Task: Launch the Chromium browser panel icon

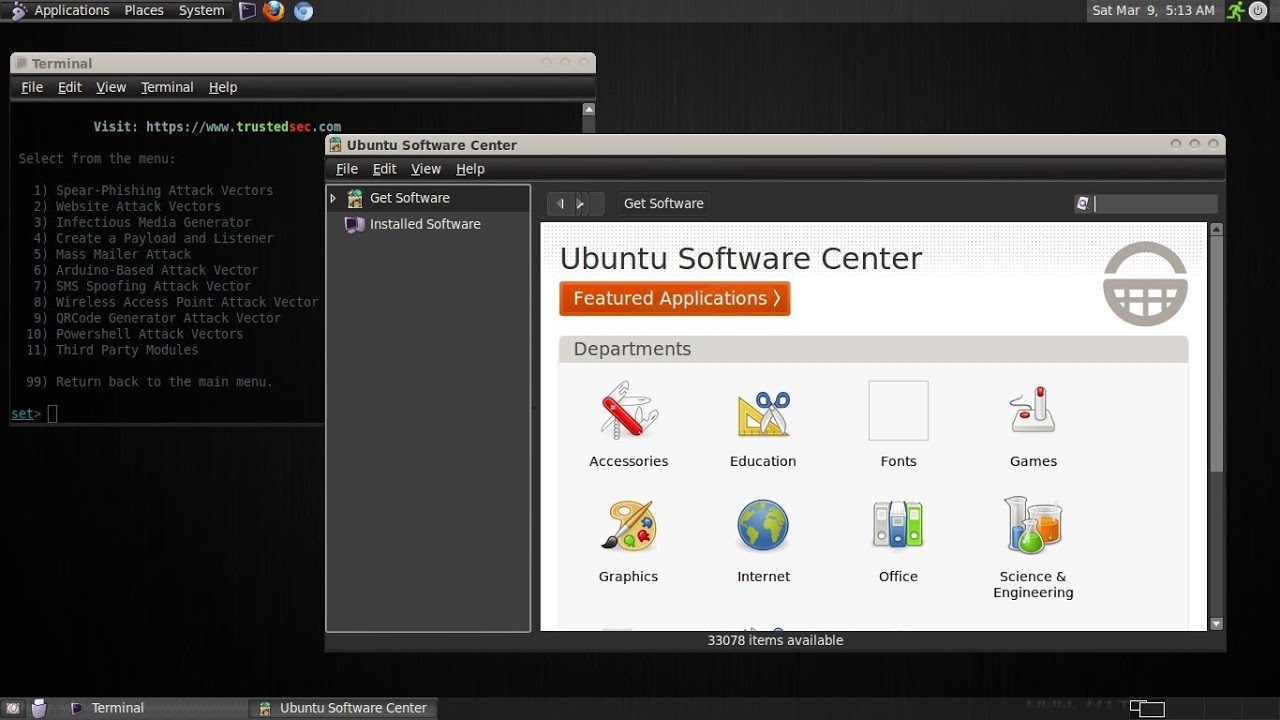Action: [x=303, y=11]
